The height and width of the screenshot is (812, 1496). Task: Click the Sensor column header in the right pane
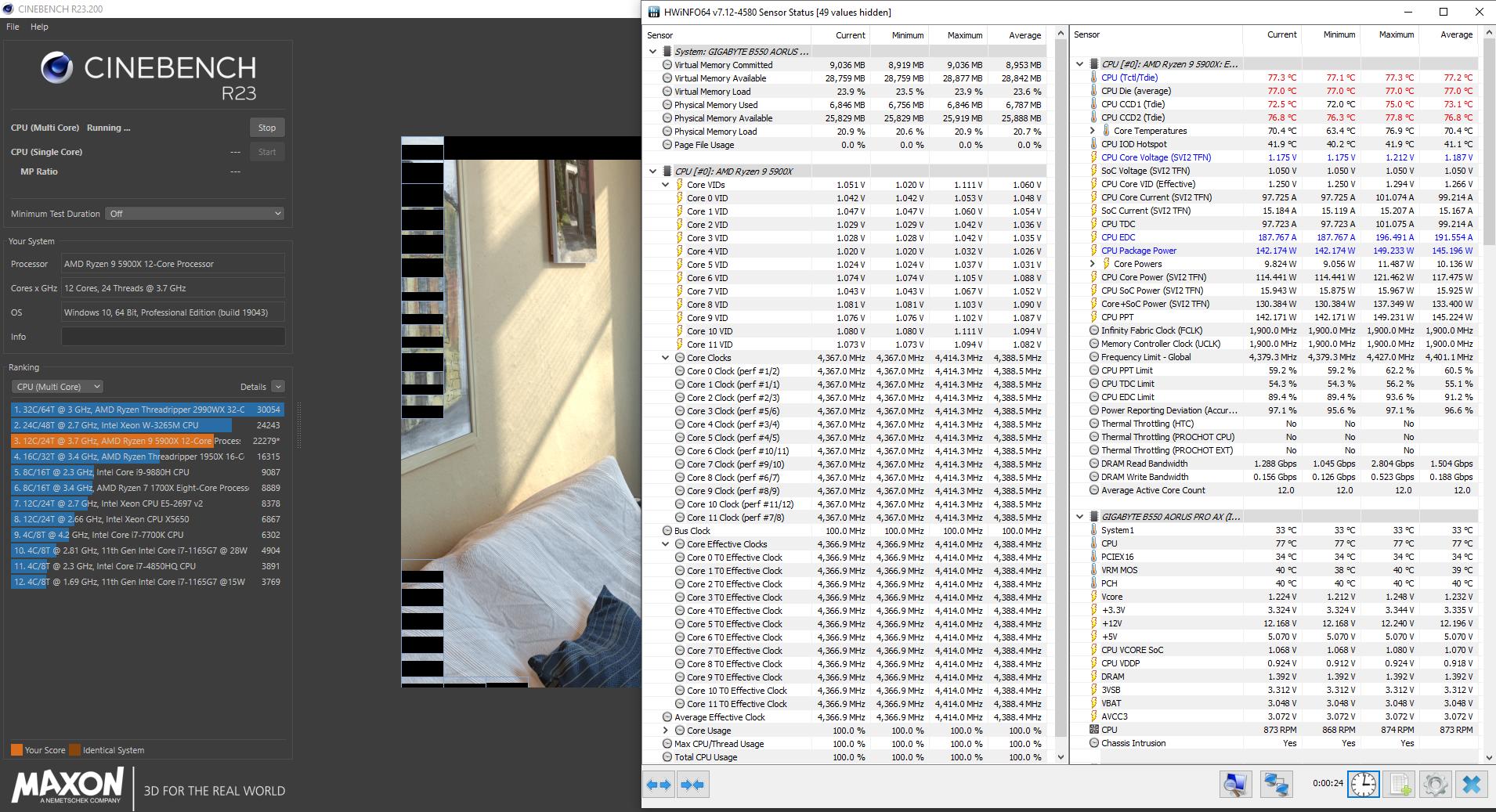(x=1156, y=34)
